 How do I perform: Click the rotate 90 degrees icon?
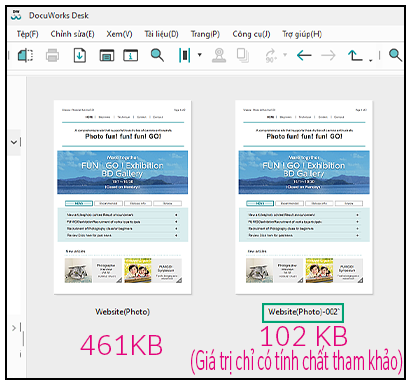click(271, 55)
